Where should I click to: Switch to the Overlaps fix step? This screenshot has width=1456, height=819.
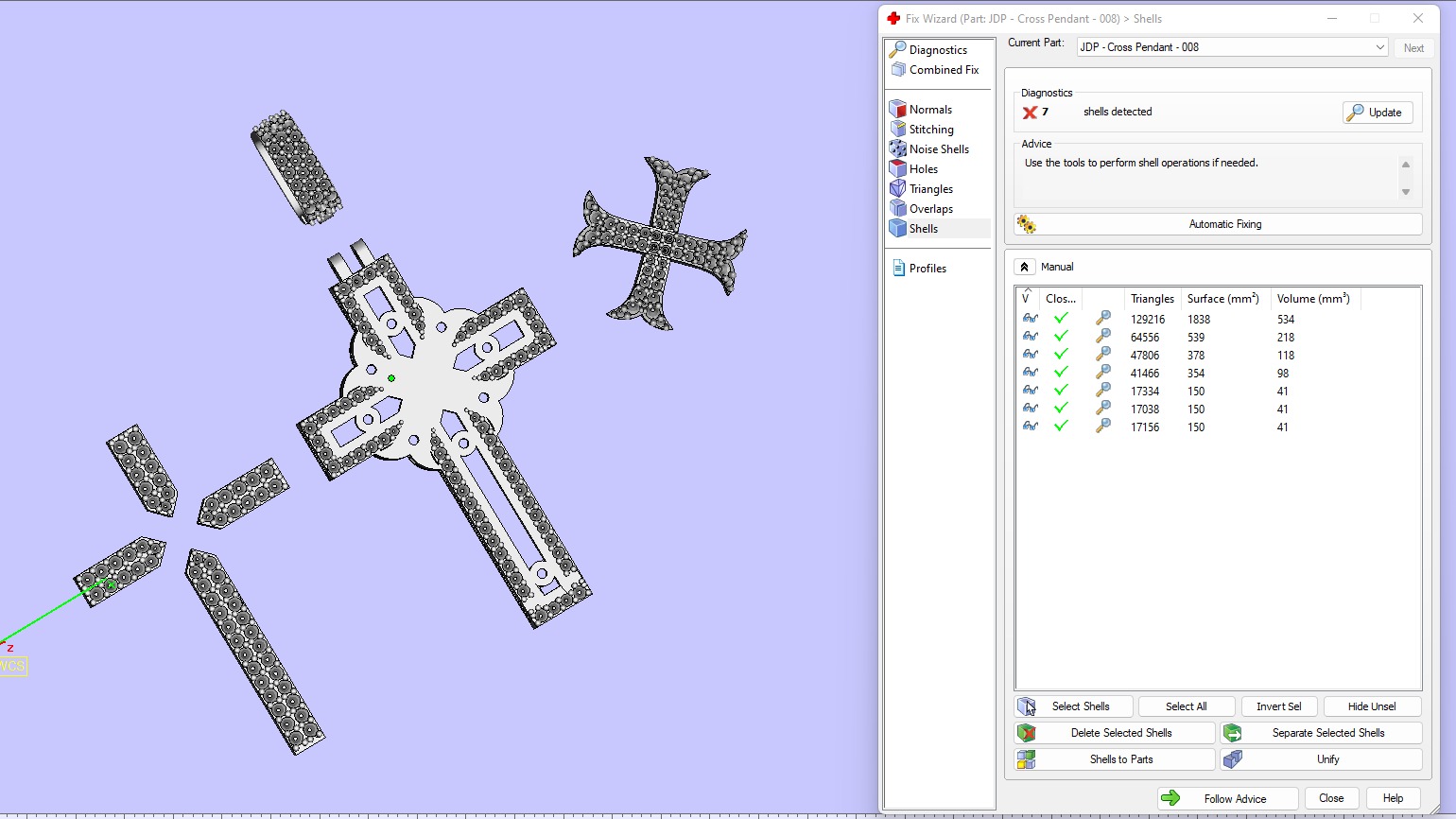tap(922, 209)
